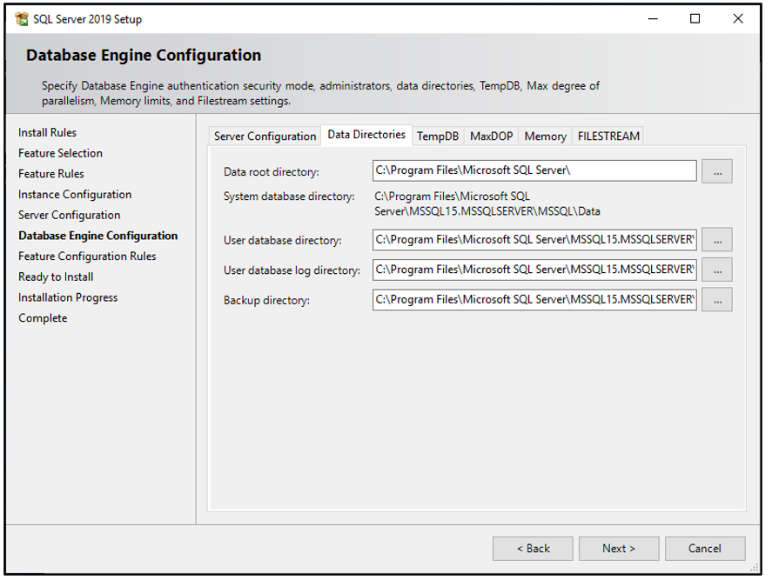Open the MaxDOP tab

[x=491, y=136]
